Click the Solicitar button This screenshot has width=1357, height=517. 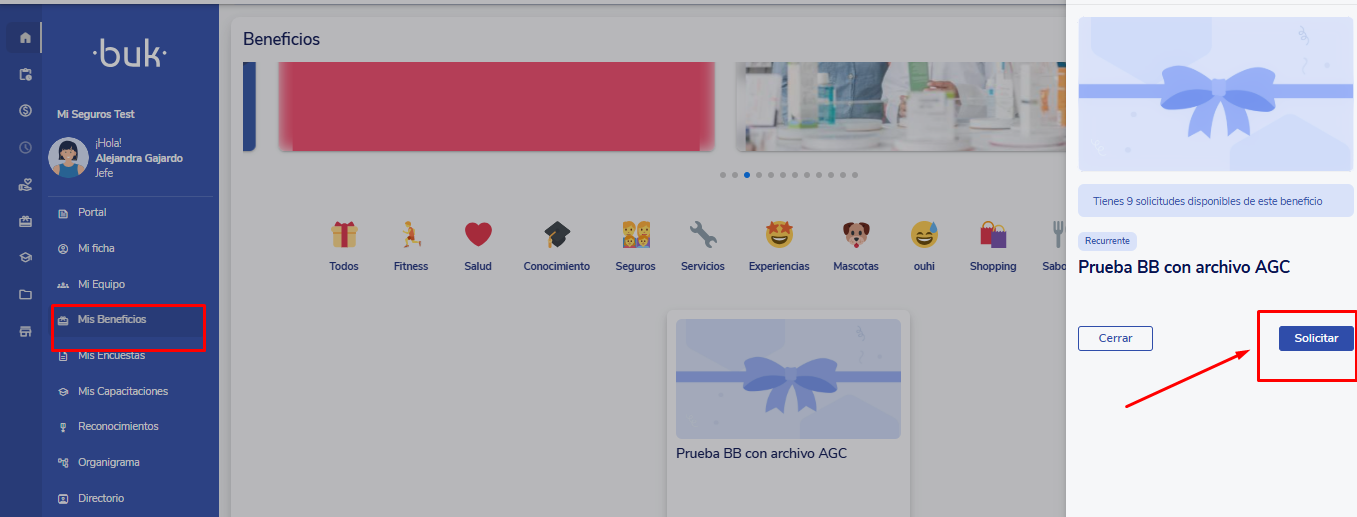point(1316,339)
